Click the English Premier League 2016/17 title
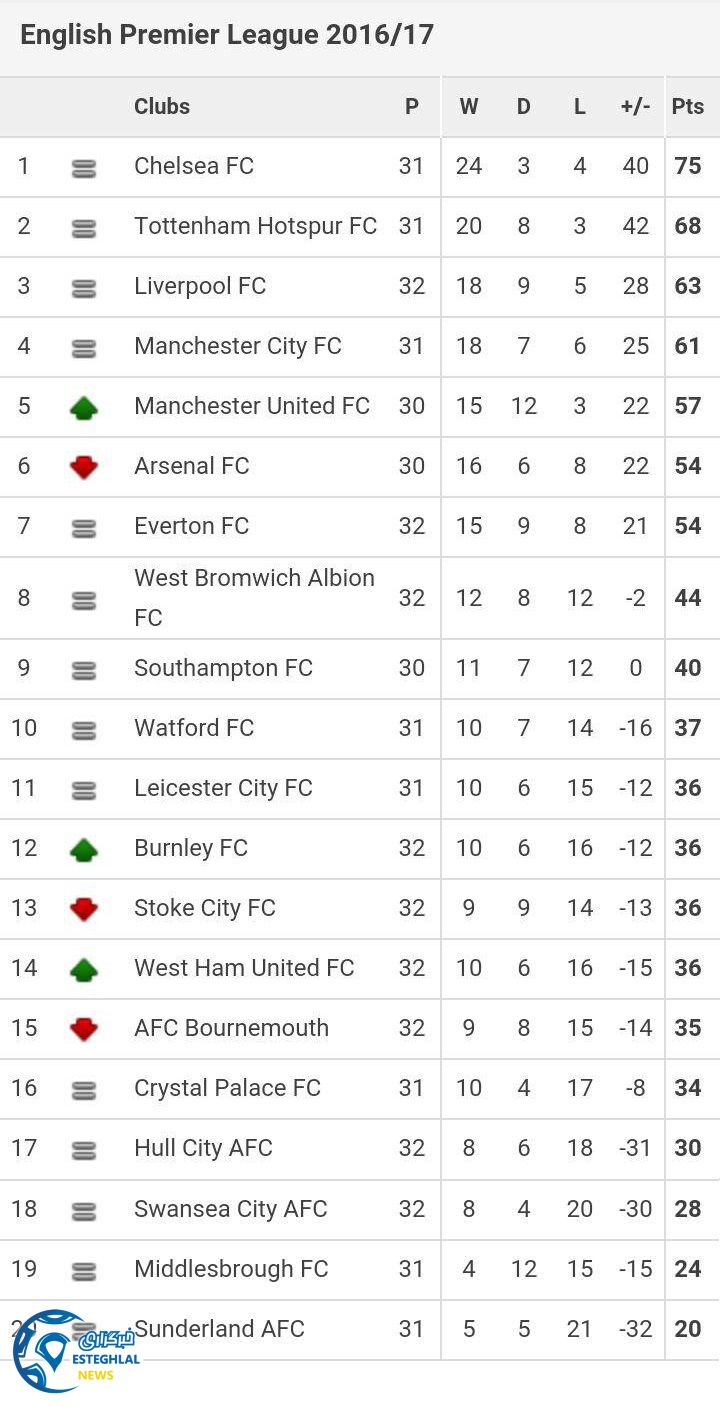 (x=227, y=35)
